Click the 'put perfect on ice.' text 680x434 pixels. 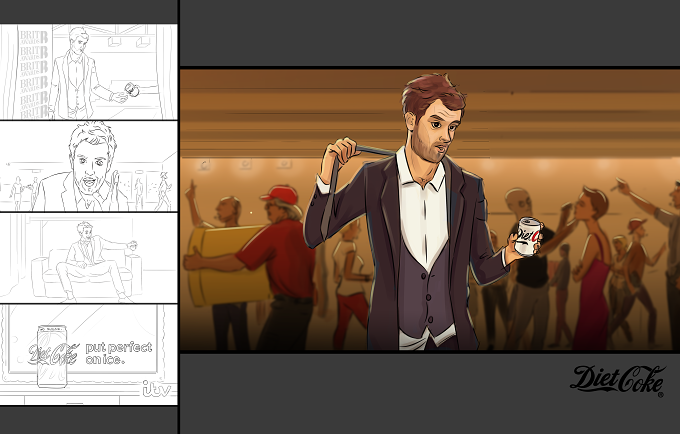(x=119, y=353)
